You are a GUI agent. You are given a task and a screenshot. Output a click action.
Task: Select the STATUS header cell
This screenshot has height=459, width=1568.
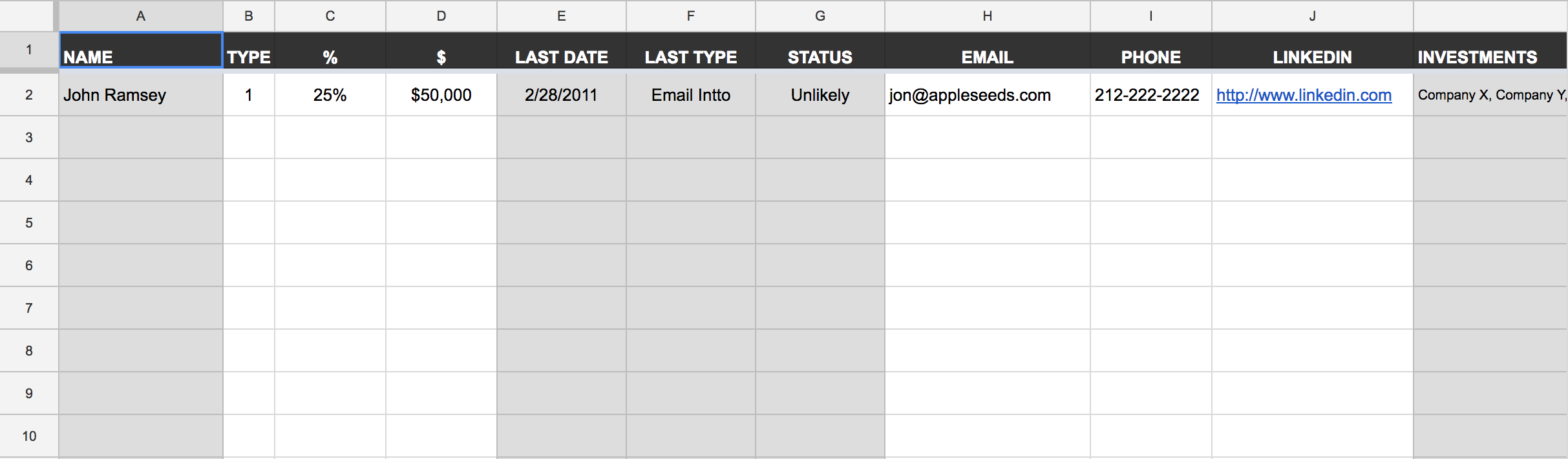pos(820,52)
